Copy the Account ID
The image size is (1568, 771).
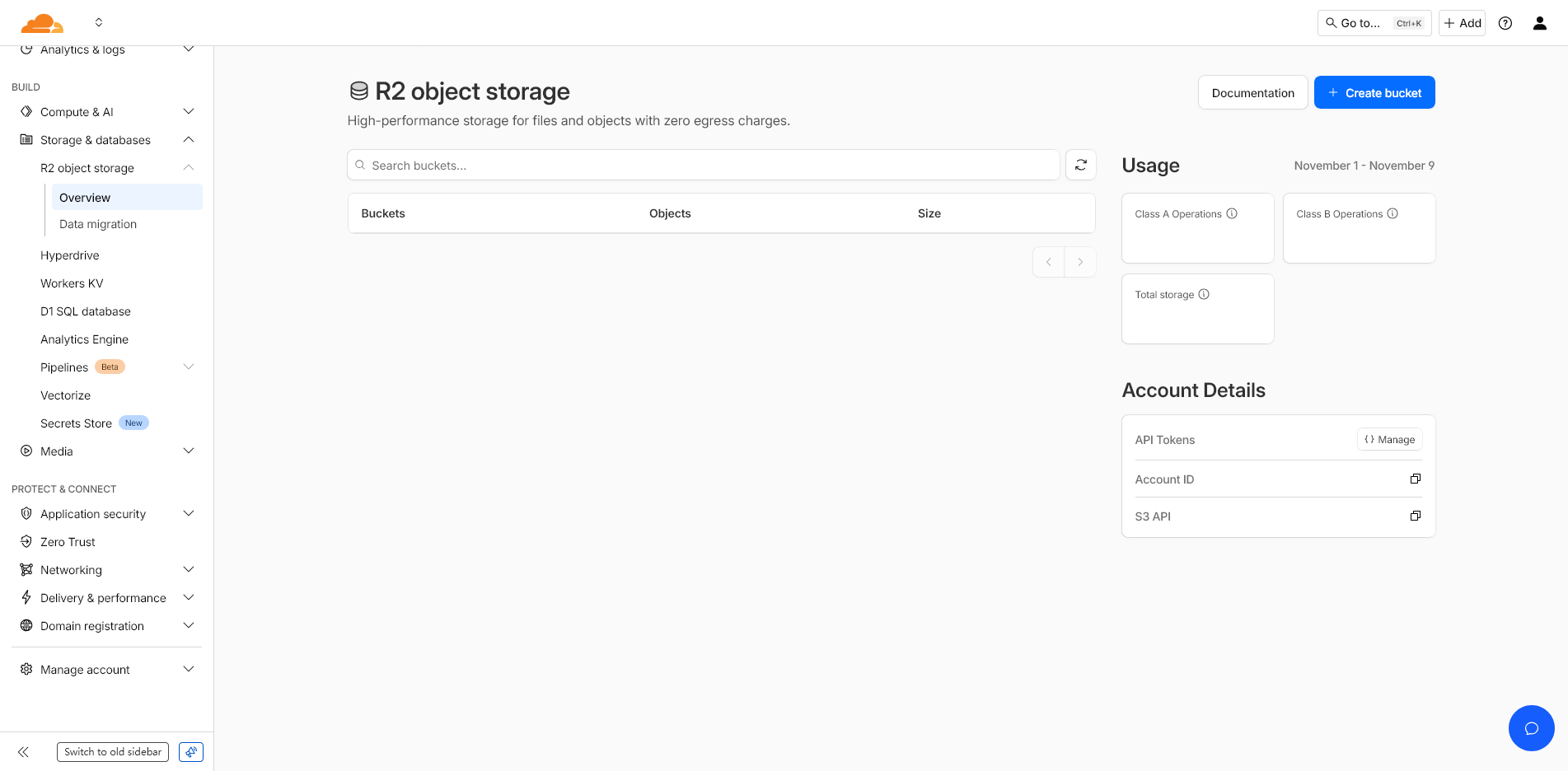point(1415,479)
